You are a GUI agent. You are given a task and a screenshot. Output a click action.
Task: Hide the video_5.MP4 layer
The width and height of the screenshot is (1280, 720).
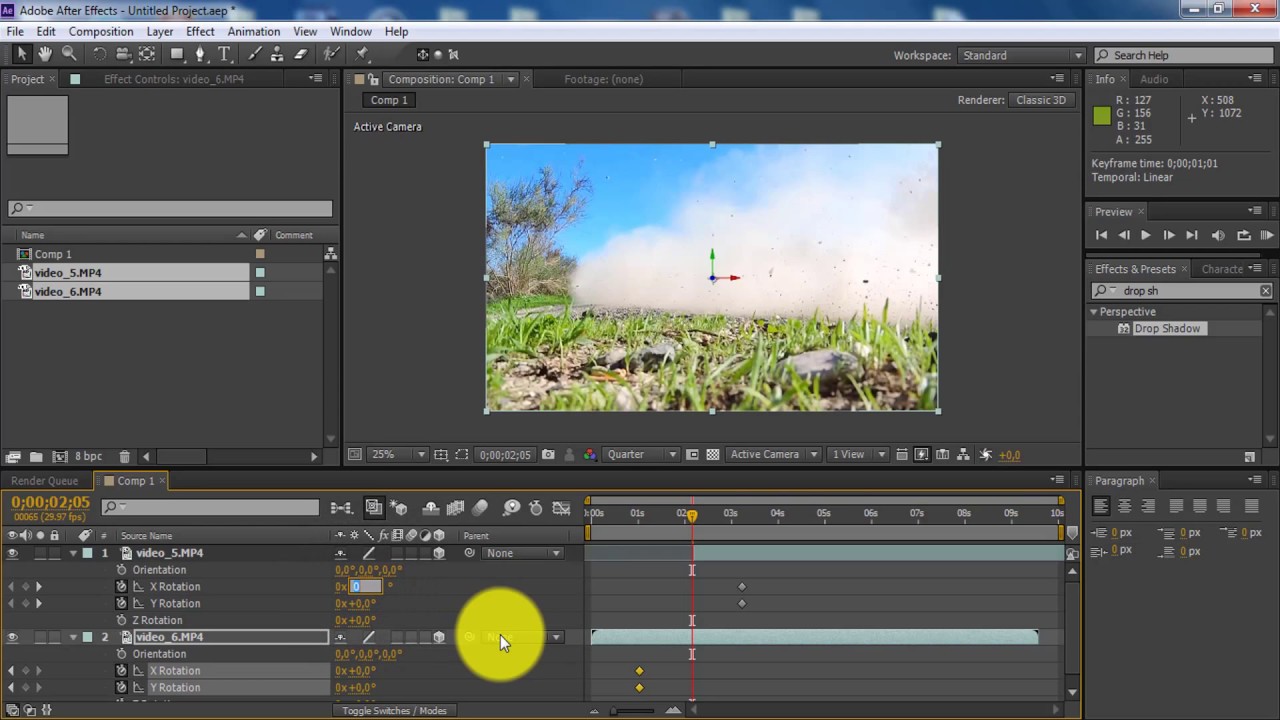coord(12,553)
